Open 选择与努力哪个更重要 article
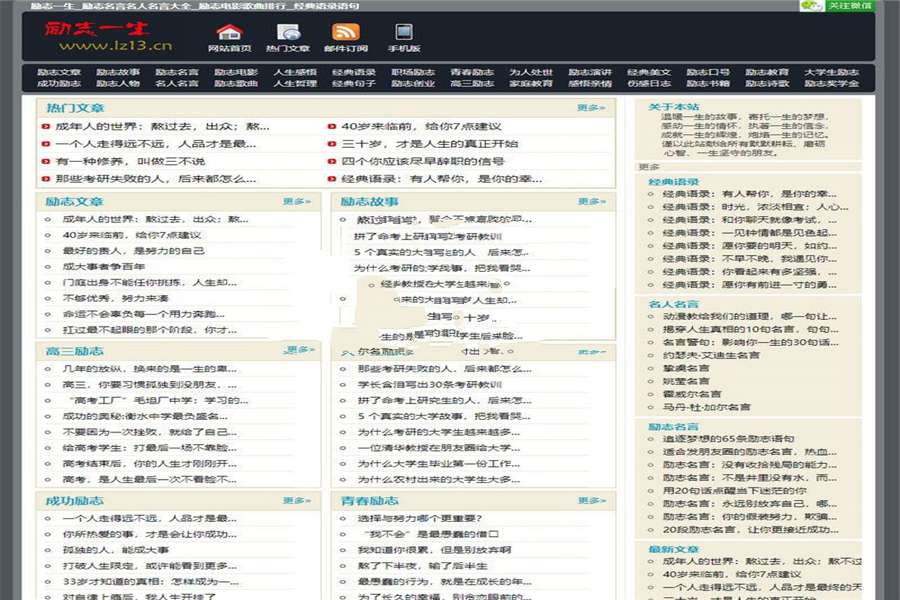The height and width of the screenshot is (600, 900). click(x=420, y=518)
